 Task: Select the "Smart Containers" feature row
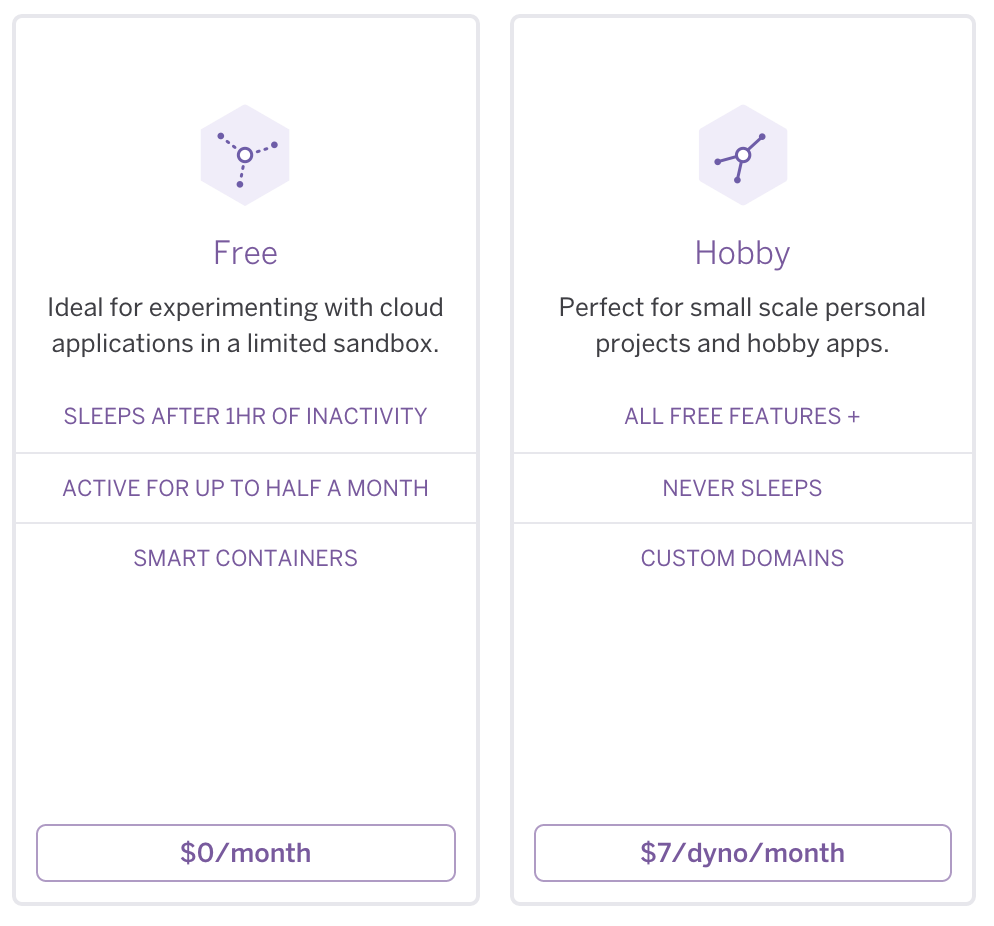(x=245, y=558)
